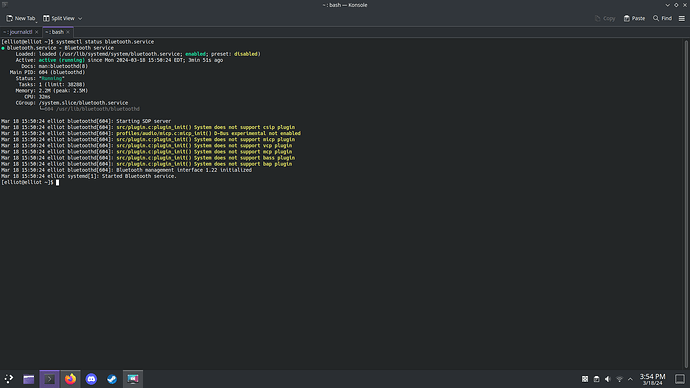Click the Split View button
Viewport: 690px width, 388px height.
(59, 18)
